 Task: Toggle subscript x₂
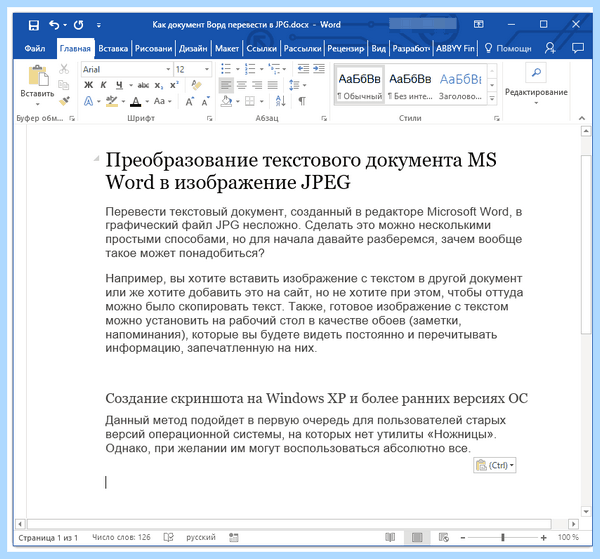[159, 85]
